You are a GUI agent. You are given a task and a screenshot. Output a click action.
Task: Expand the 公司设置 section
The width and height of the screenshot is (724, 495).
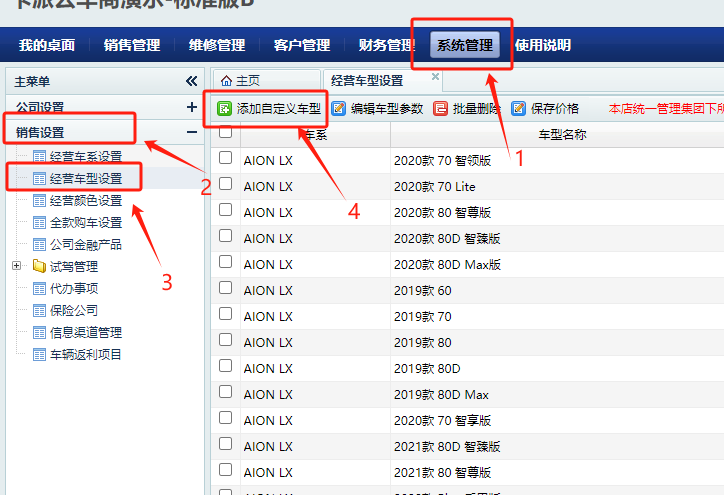pyautogui.click(x=191, y=107)
